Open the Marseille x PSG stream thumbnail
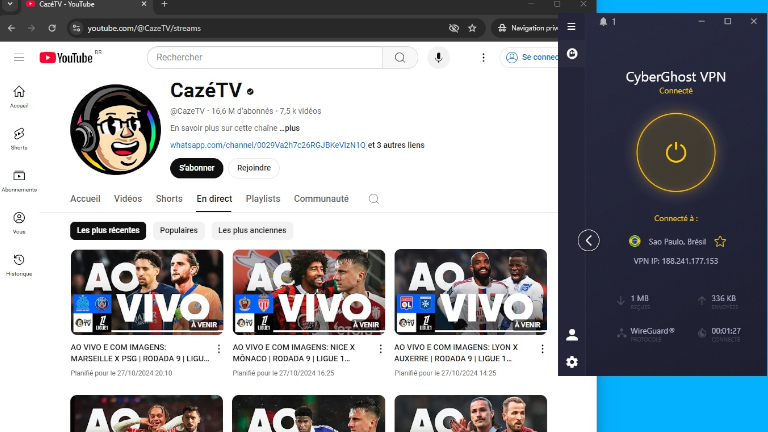Viewport: 768px width, 432px height. (x=147, y=292)
